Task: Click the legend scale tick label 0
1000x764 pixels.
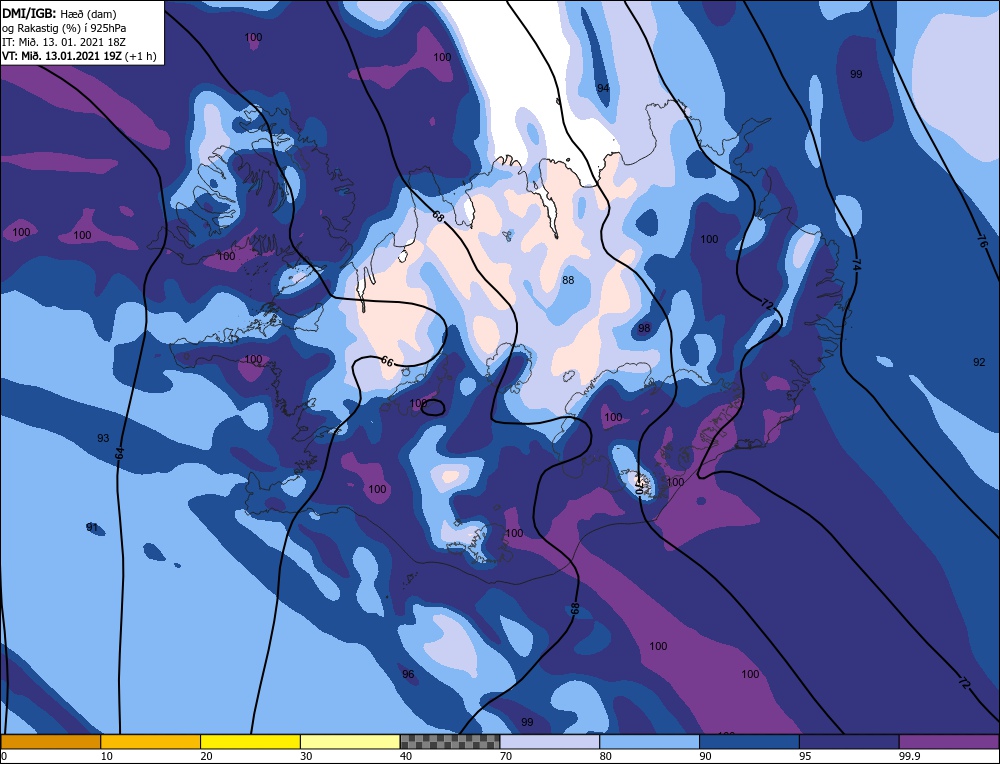Action: tap(4, 756)
